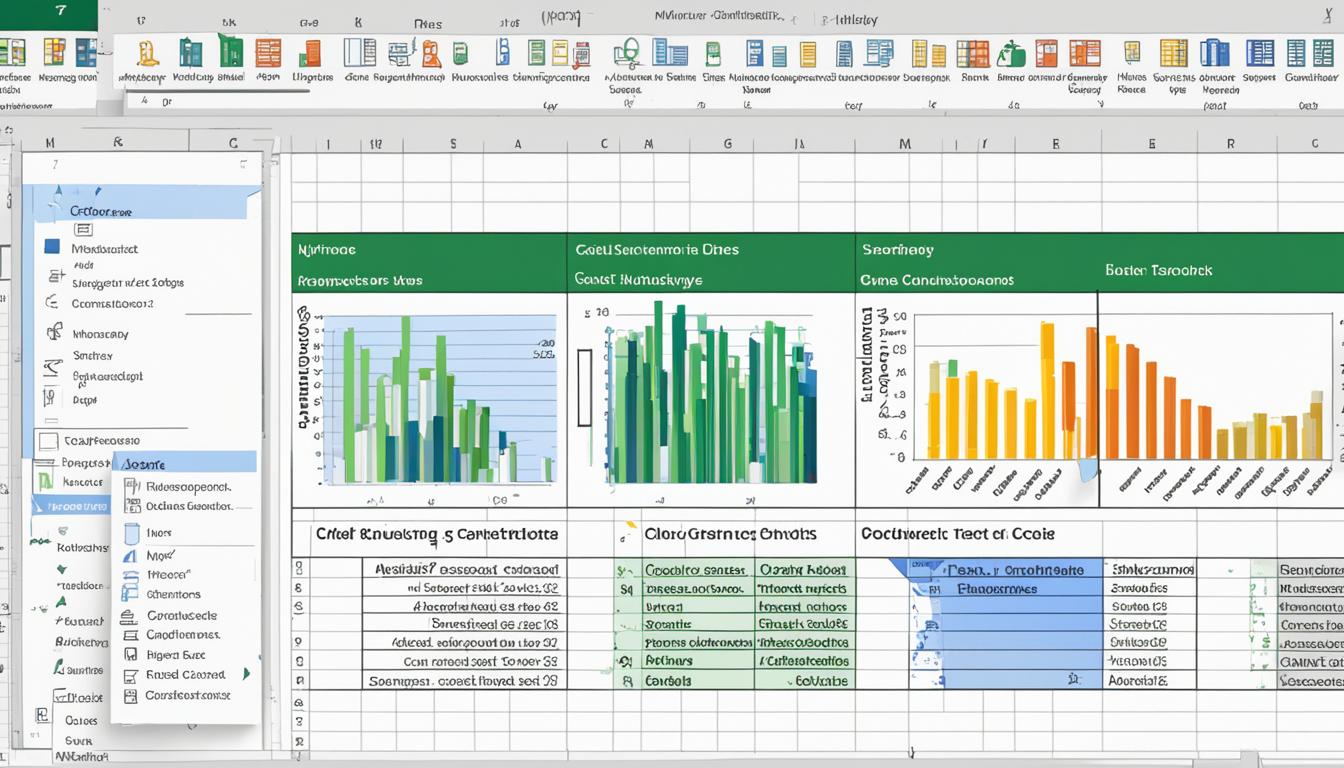Screen dimensions: 1344x768
Task: Click the tallest orange bar in the third chart
Action: tap(1047, 389)
